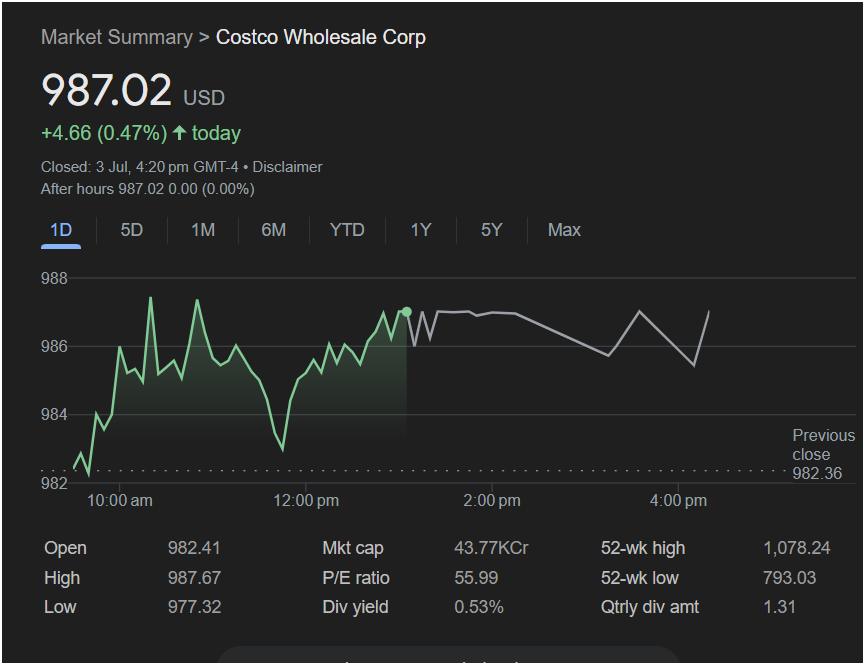The width and height of the screenshot is (865, 665).
Task: Click the Low value 977.32
Action: (x=194, y=607)
